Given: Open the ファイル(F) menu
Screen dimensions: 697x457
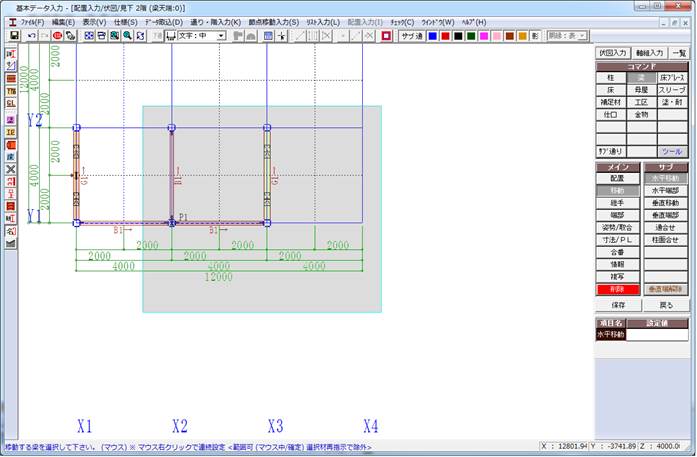Looking at the screenshot, I should [x=32, y=22].
